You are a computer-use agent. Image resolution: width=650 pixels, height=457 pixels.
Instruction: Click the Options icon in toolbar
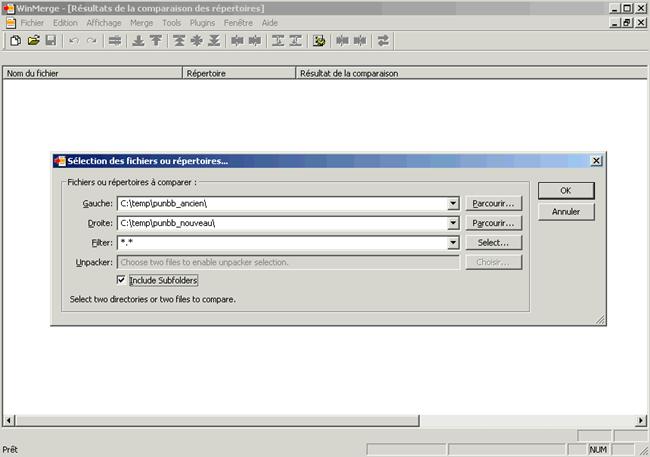point(319,41)
